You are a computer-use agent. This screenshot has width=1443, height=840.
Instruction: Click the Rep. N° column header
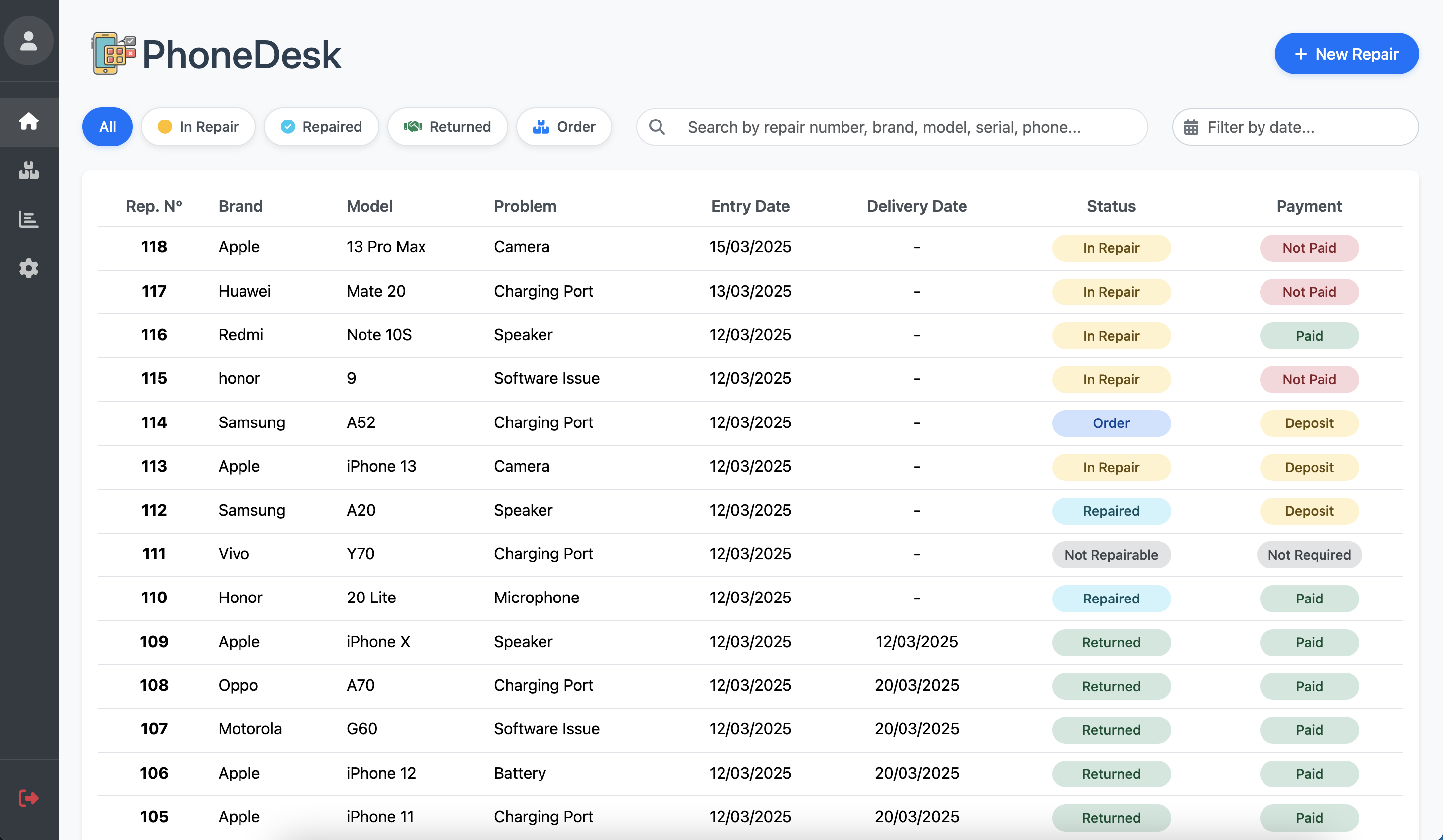(154, 206)
